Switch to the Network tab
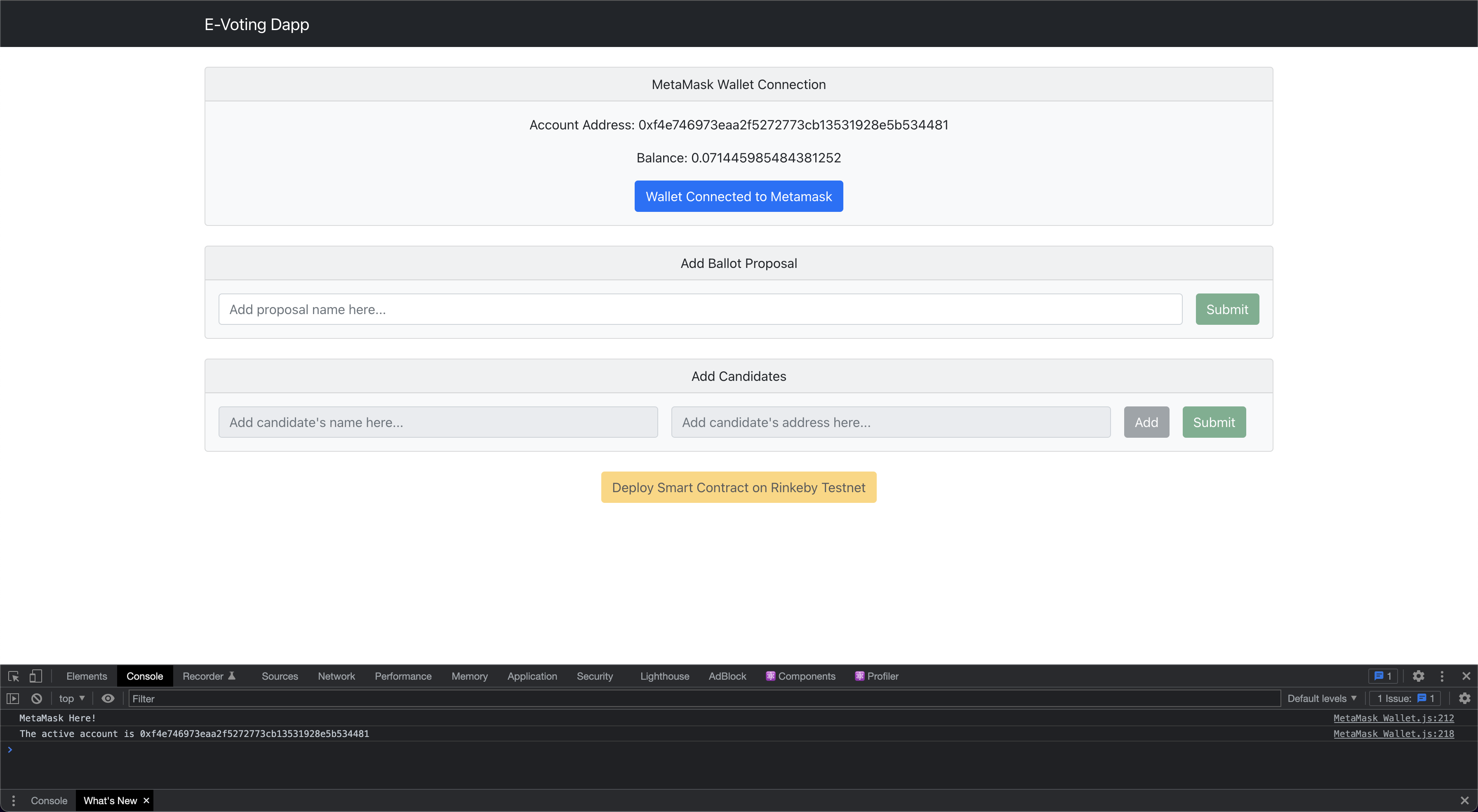 pos(336,676)
